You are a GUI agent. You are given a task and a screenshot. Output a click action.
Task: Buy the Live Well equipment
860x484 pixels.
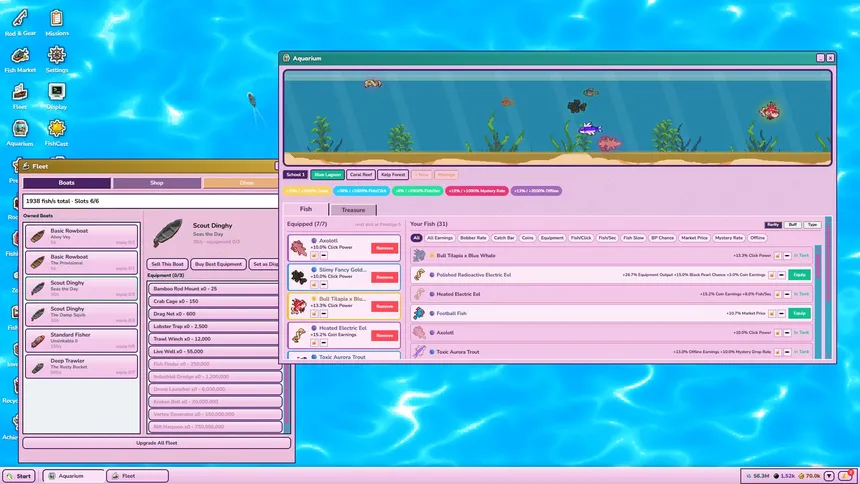pyautogui.click(x=215, y=351)
